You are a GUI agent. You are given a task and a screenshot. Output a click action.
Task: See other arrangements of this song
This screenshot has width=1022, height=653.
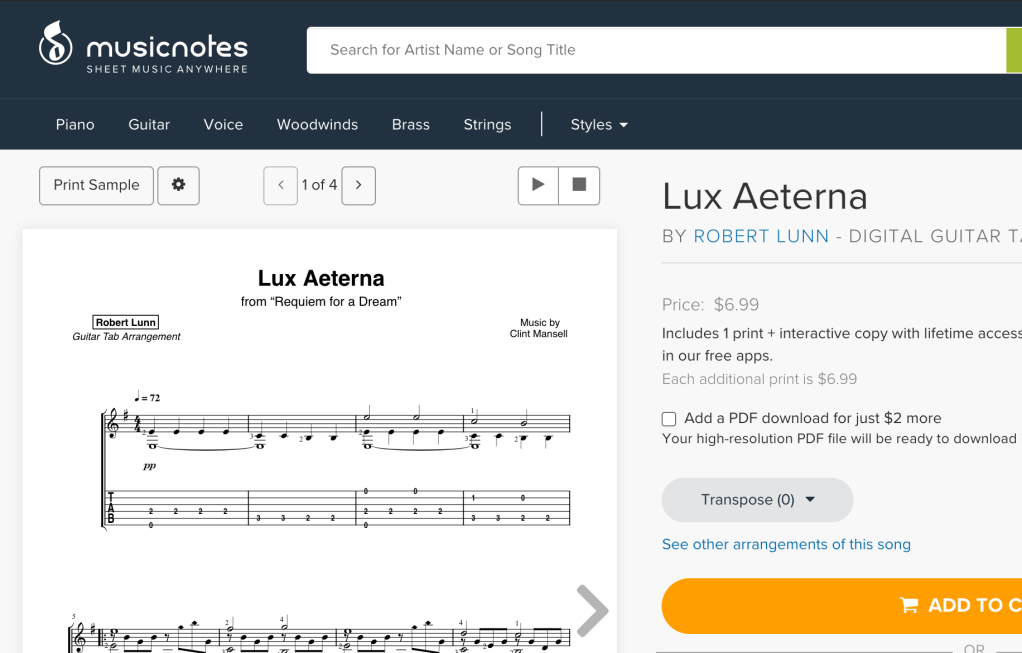[x=786, y=544]
